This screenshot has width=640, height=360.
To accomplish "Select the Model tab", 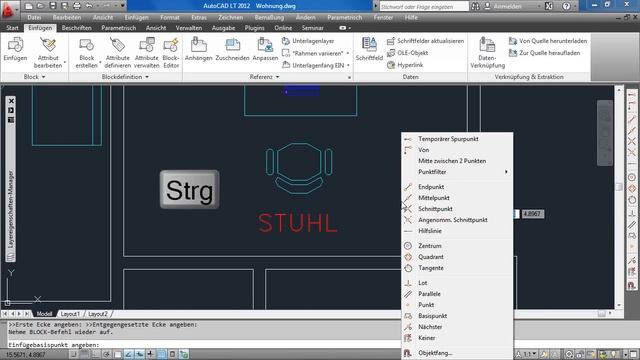I will click(44, 313).
